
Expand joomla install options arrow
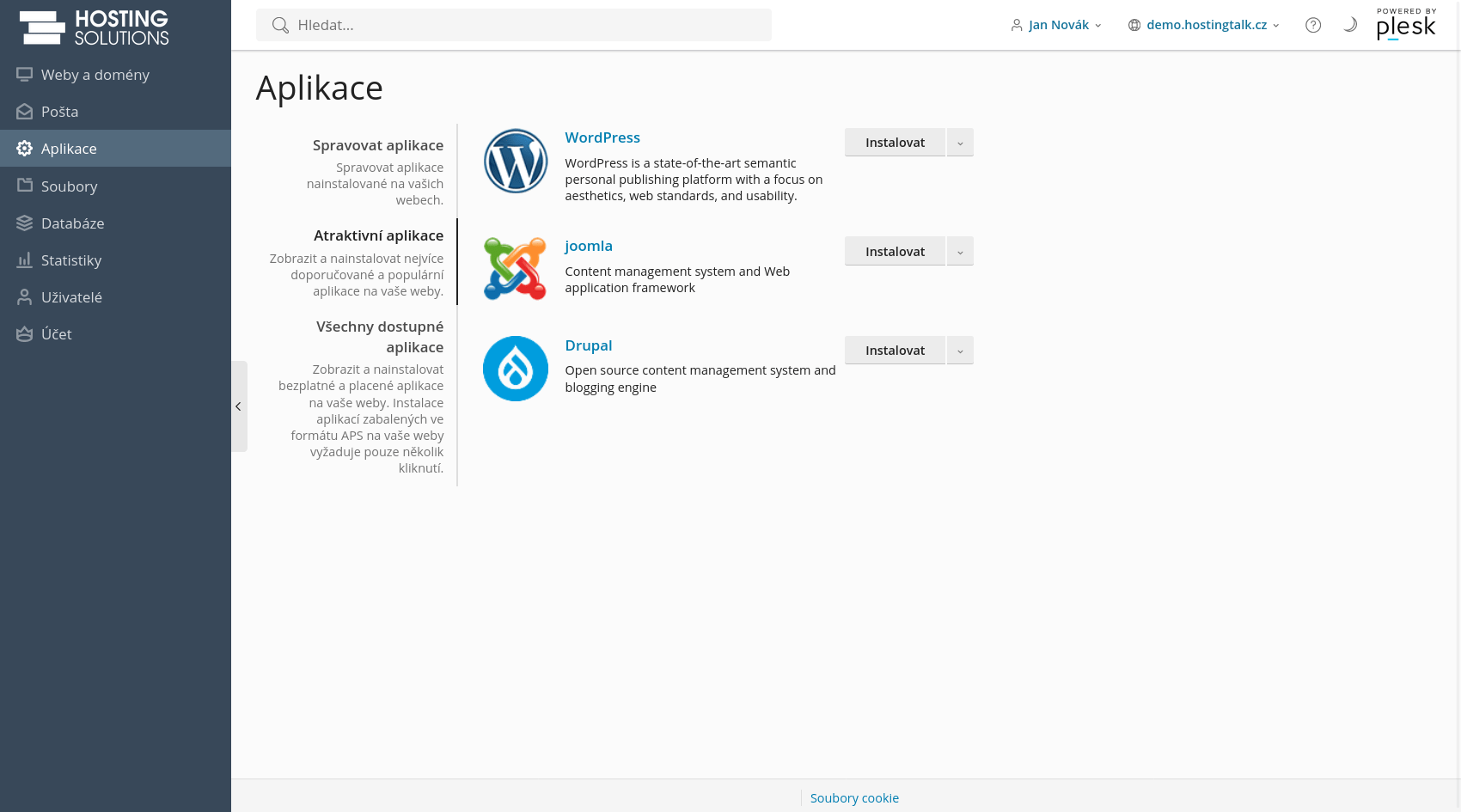pos(960,251)
